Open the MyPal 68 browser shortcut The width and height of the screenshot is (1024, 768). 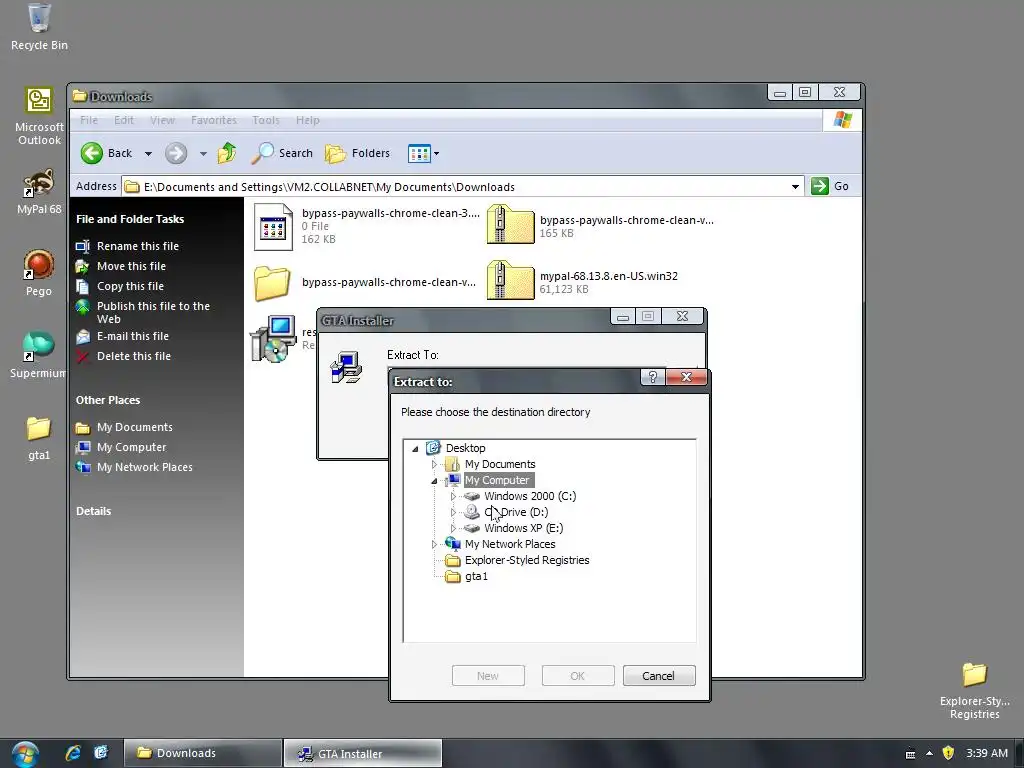pyautogui.click(x=39, y=192)
